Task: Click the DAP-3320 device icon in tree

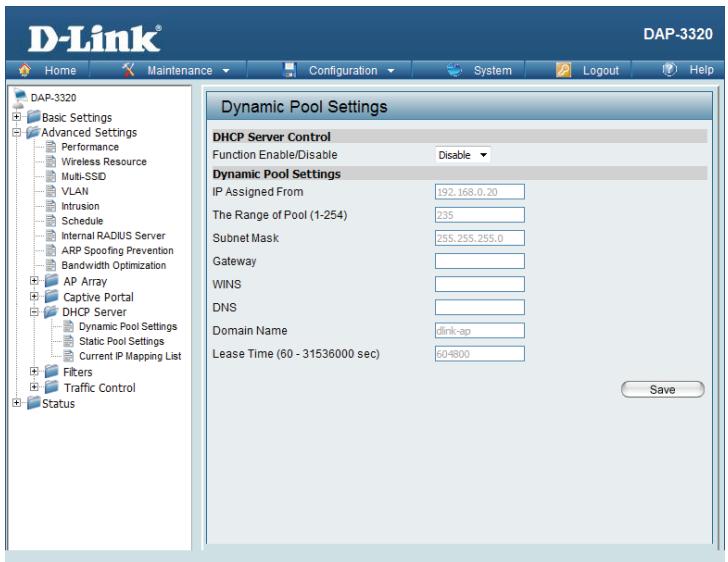Action: pos(20,98)
